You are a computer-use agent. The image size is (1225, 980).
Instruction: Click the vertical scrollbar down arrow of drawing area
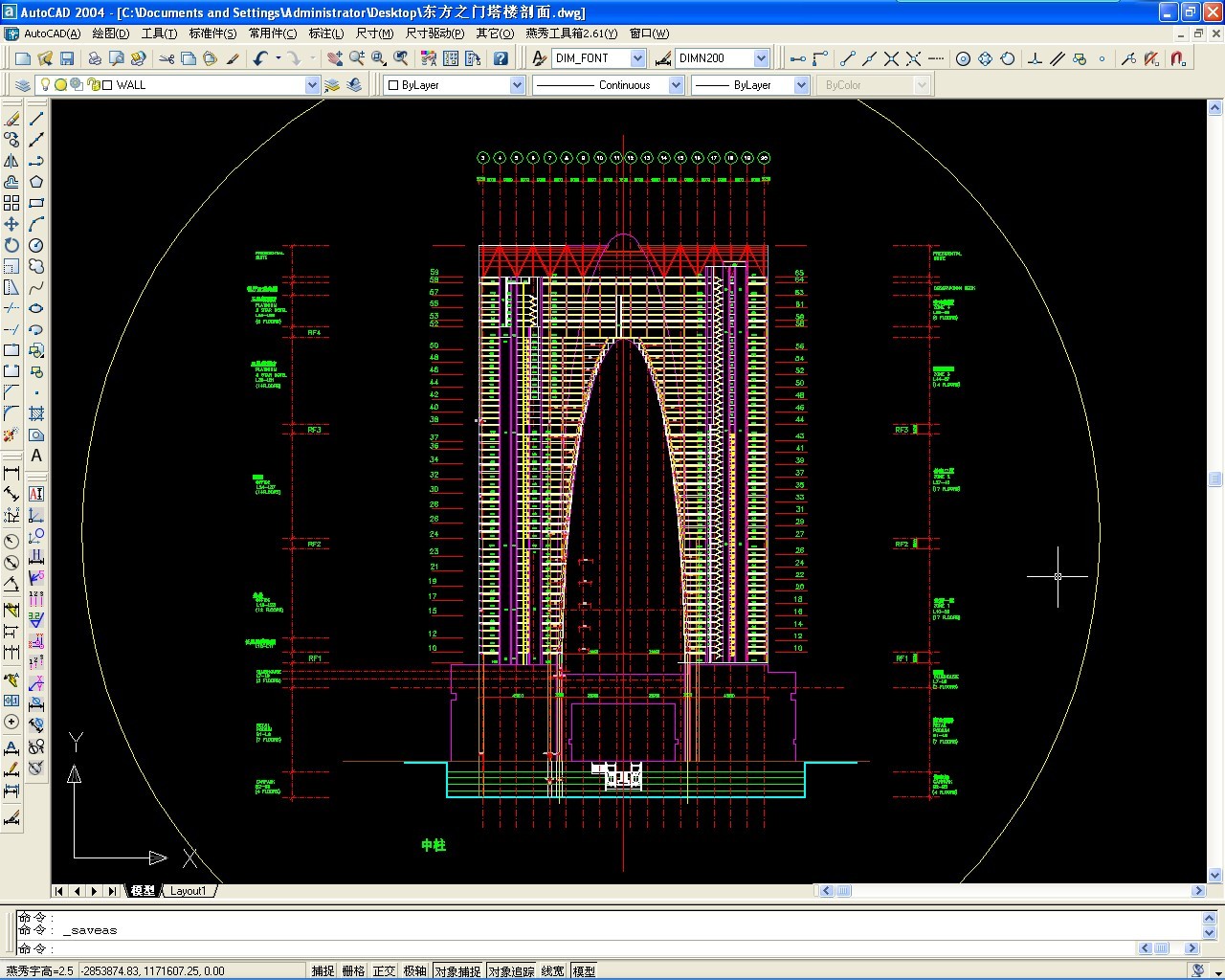(x=1215, y=875)
